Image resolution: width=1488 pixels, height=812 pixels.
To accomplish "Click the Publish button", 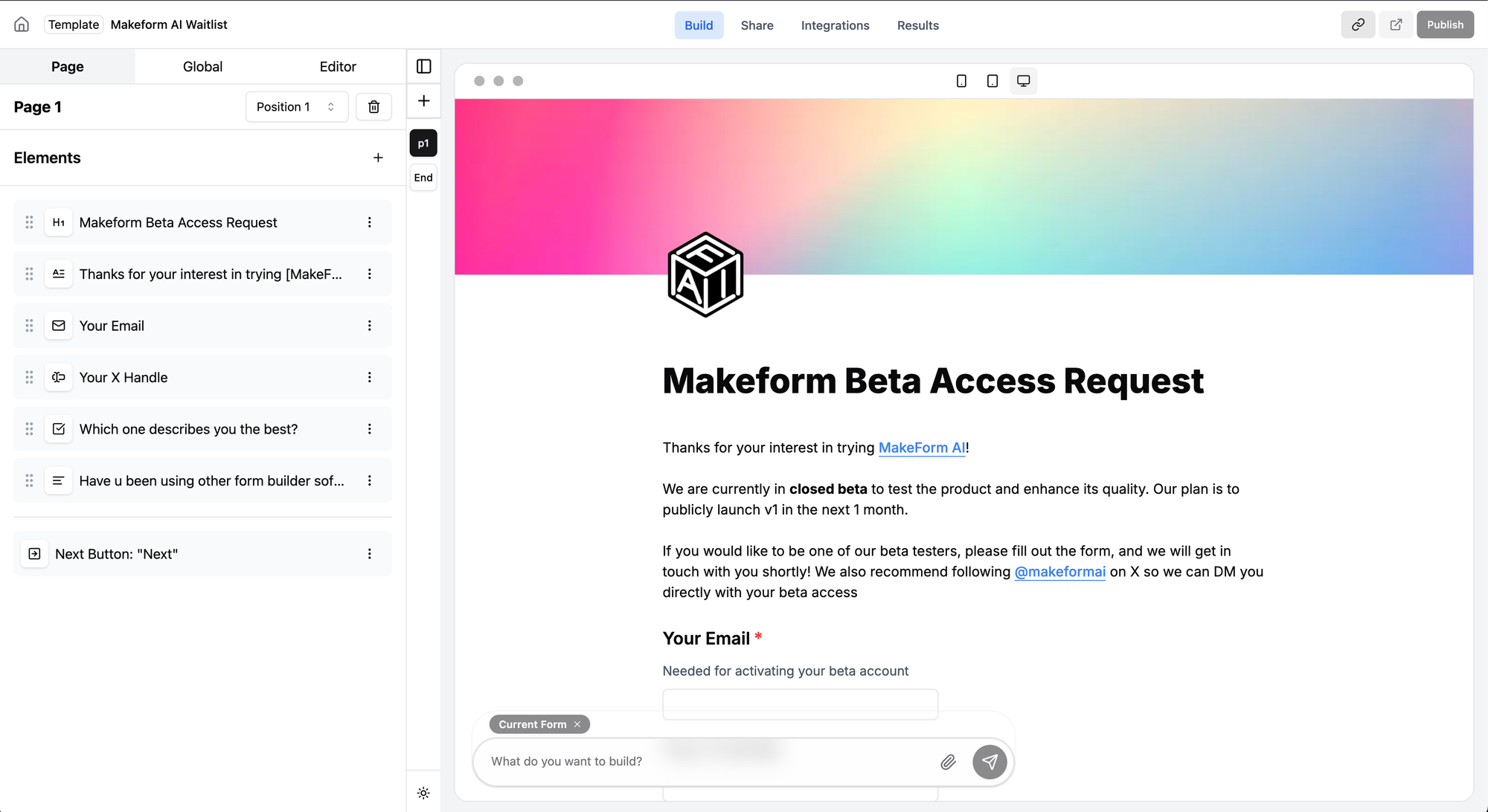I will pos(1445,24).
